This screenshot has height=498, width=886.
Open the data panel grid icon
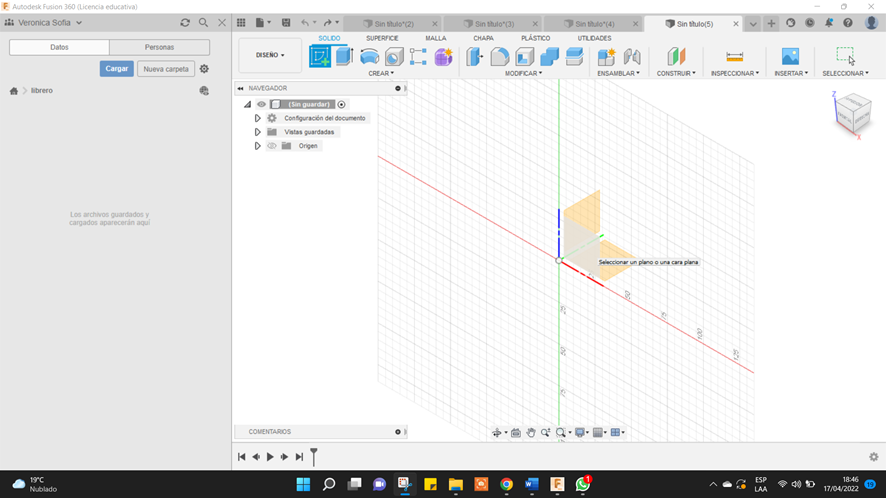coord(241,23)
